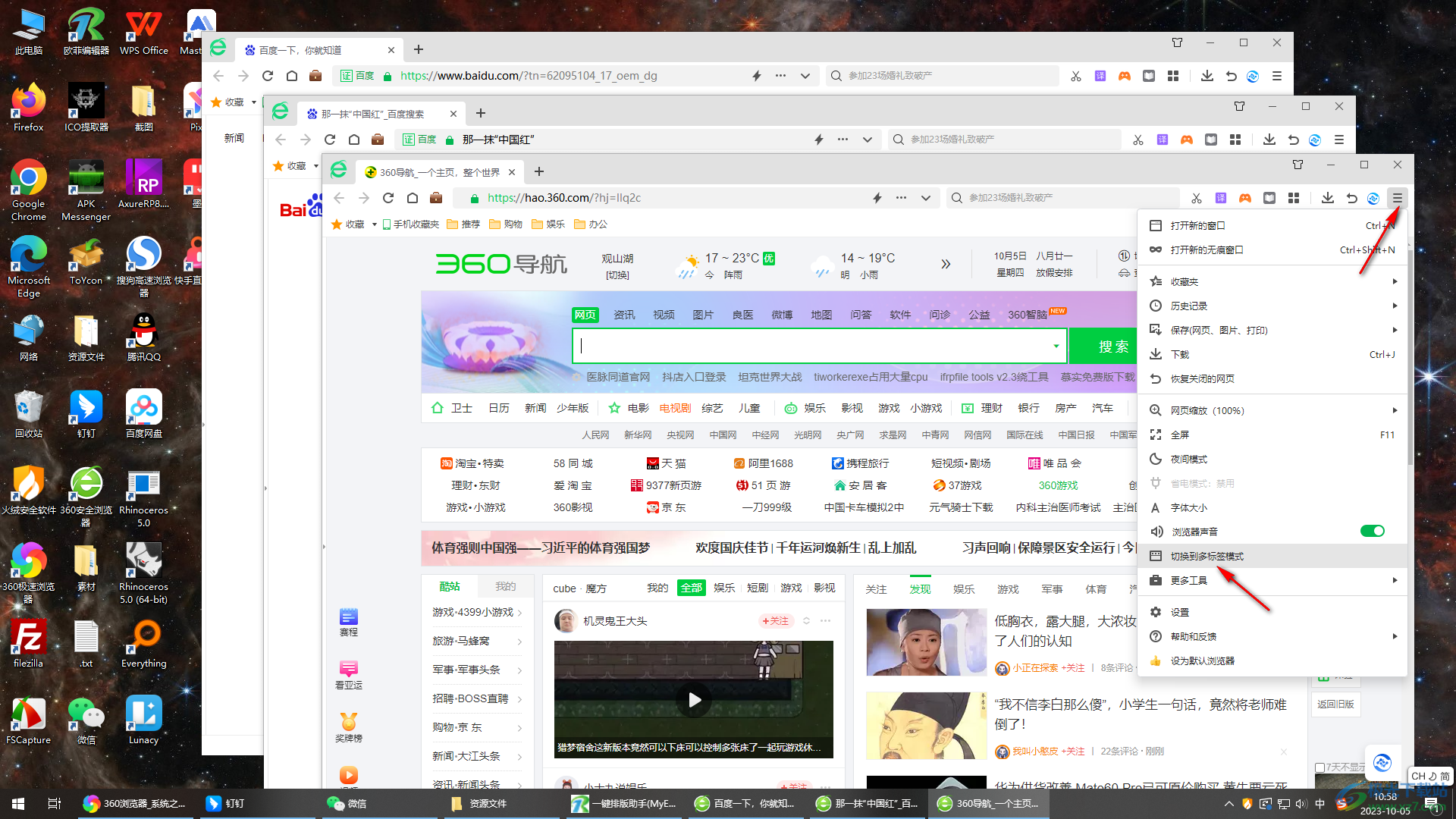Open 淘宝·特卖 link
1456x819 pixels.
coord(472,463)
